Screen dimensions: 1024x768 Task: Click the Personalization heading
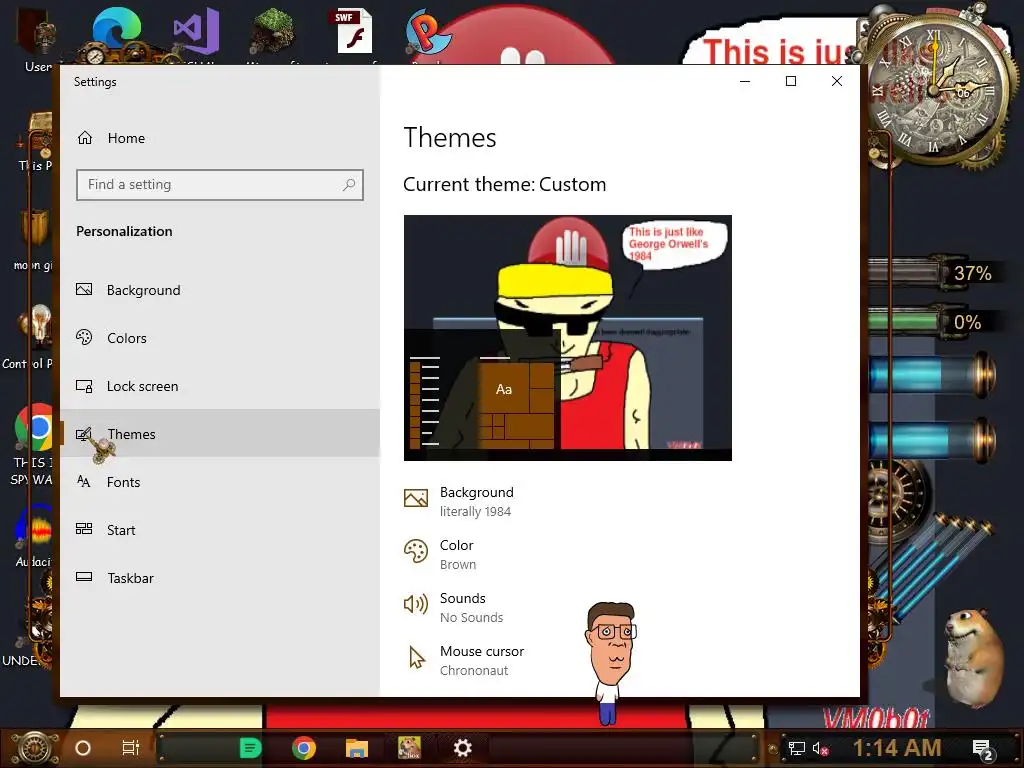(x=124, y=231)
